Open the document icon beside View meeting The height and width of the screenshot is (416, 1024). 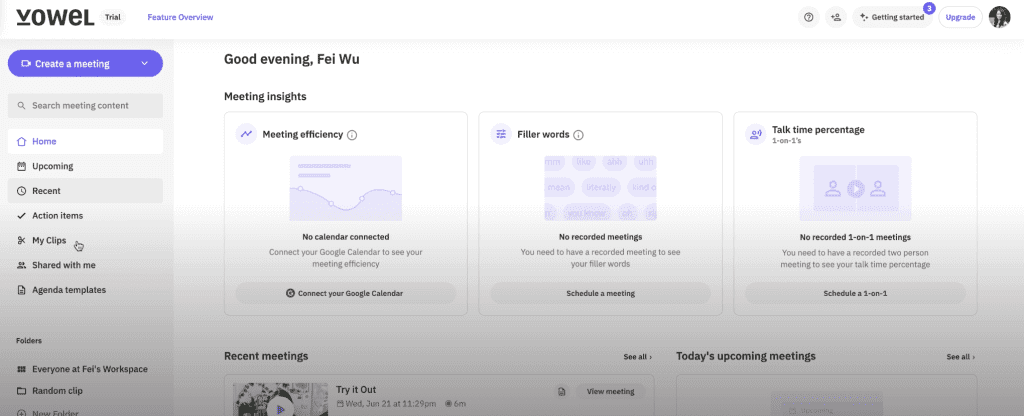[561, 392]
